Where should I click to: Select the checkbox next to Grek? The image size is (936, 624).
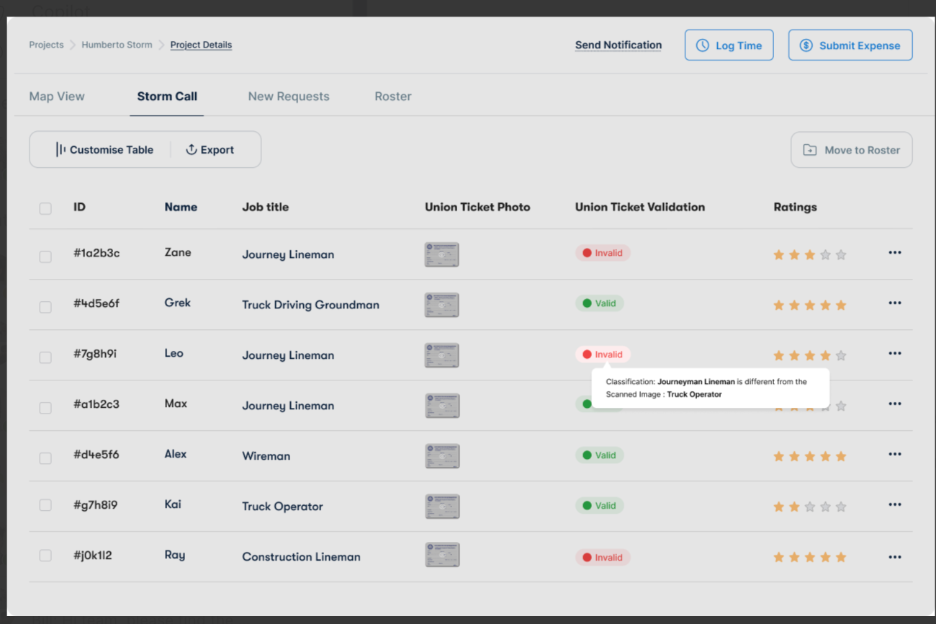(x=45, y=306)
